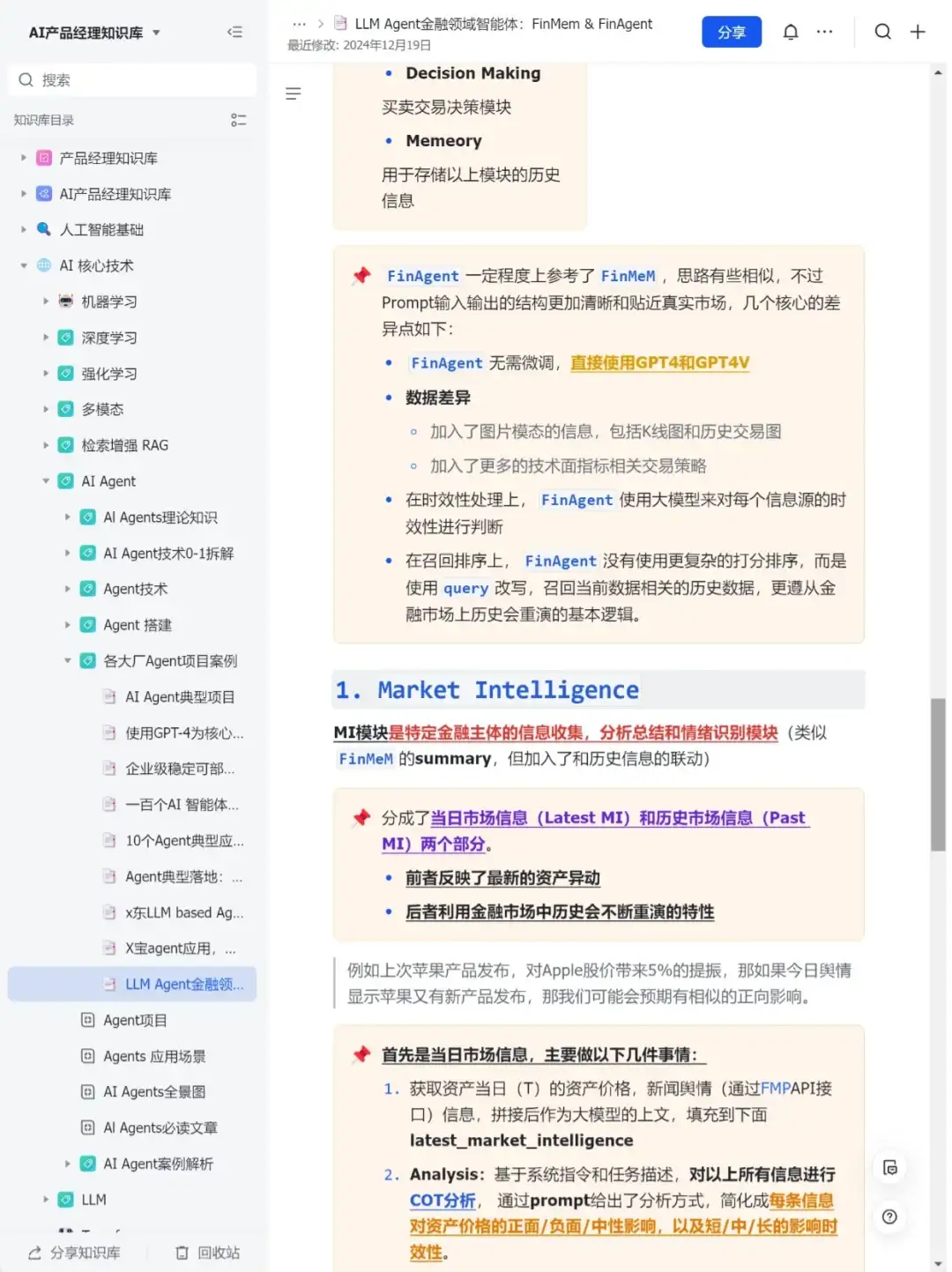Click inside the 搜索 search field
This screenshot has width=952, height=1272.
click(132, 79)
